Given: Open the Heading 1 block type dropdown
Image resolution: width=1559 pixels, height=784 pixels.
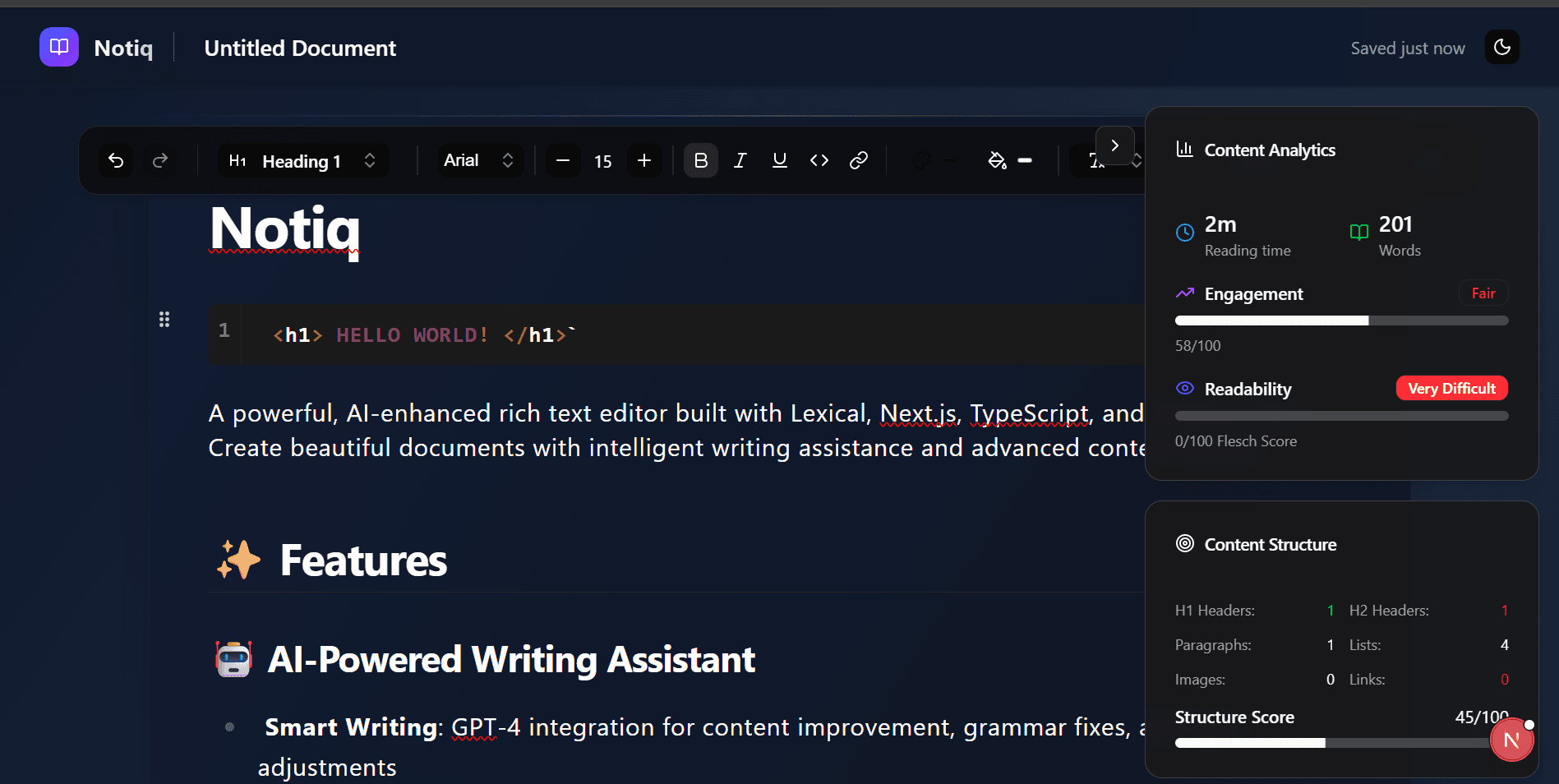Looking at the screenshot, I should pos(302,161).
